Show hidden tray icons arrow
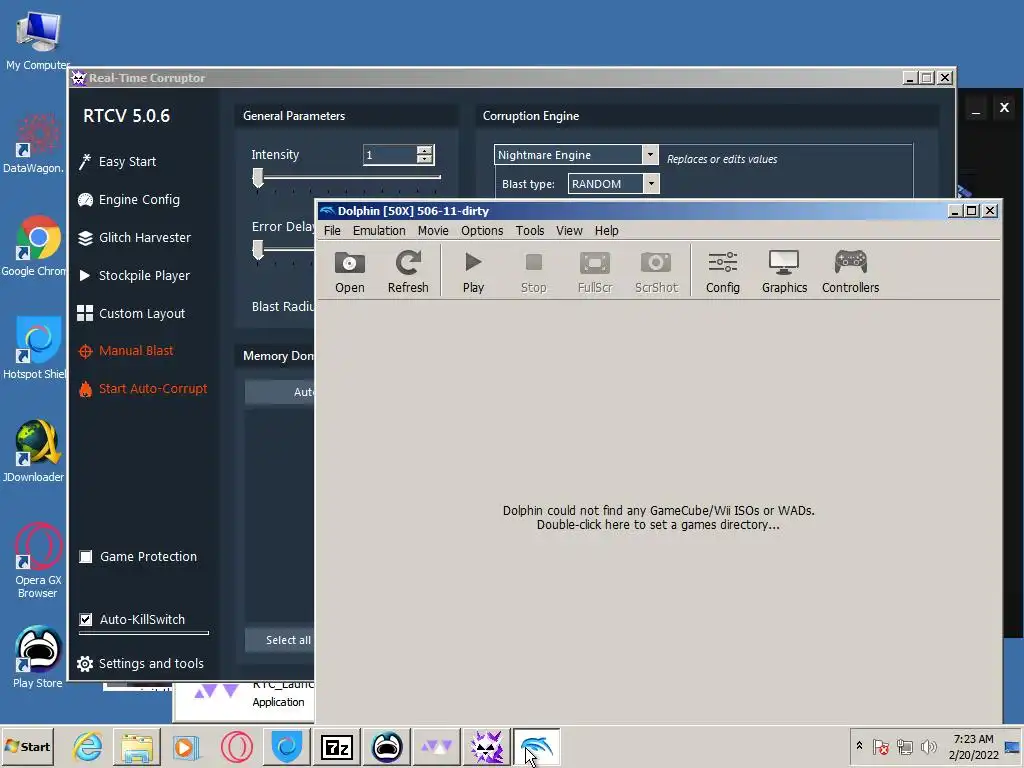1024x768 pixels. click(859, 746)
